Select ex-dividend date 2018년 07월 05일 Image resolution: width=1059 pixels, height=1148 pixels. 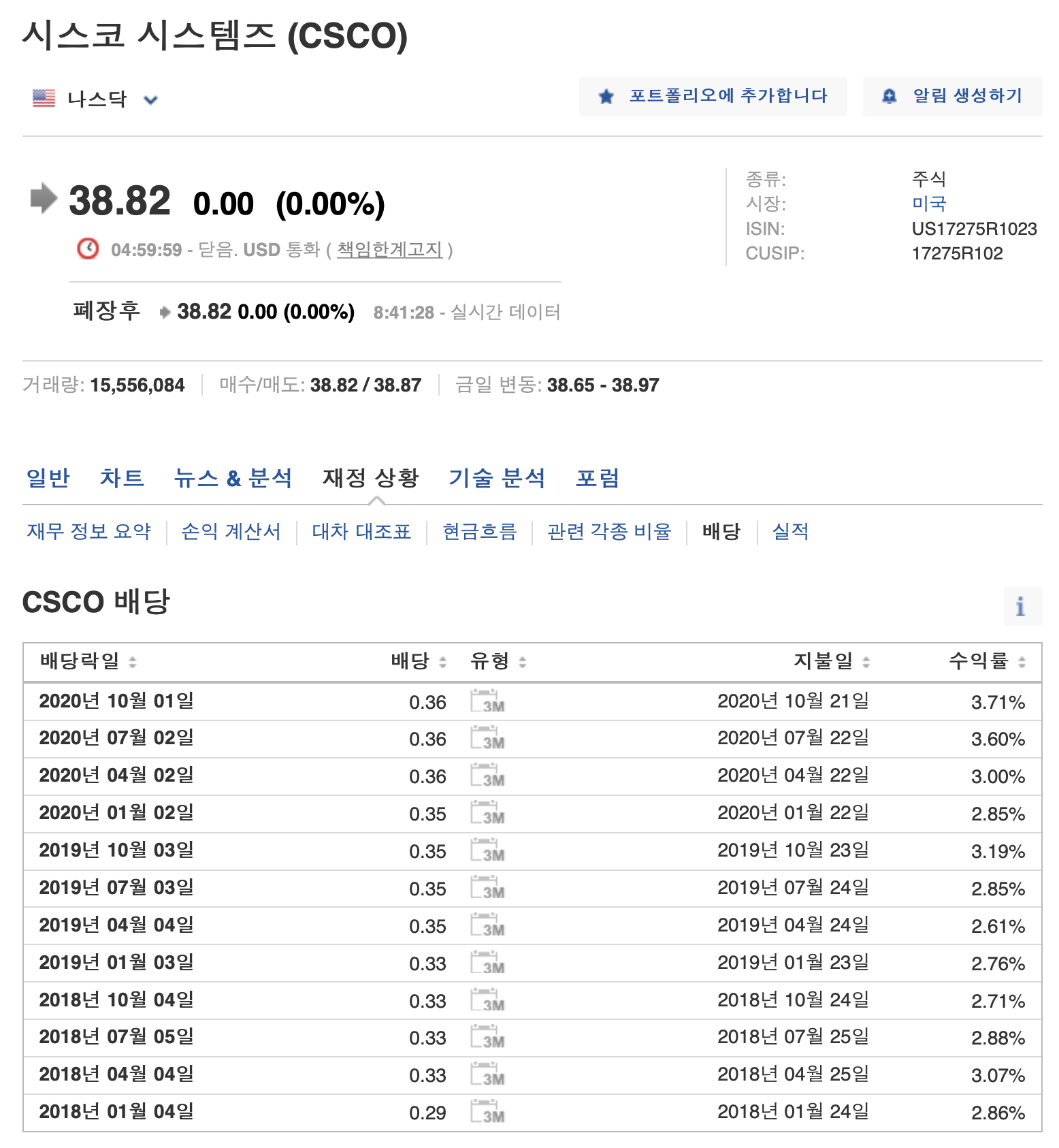click(x=116, y=1036)
